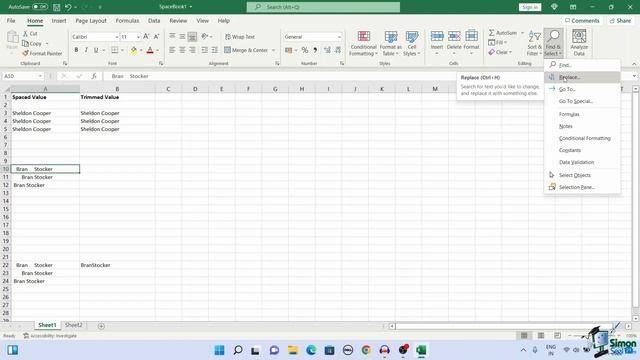Click the Increase Font Size icon

[x=146, y=37]
